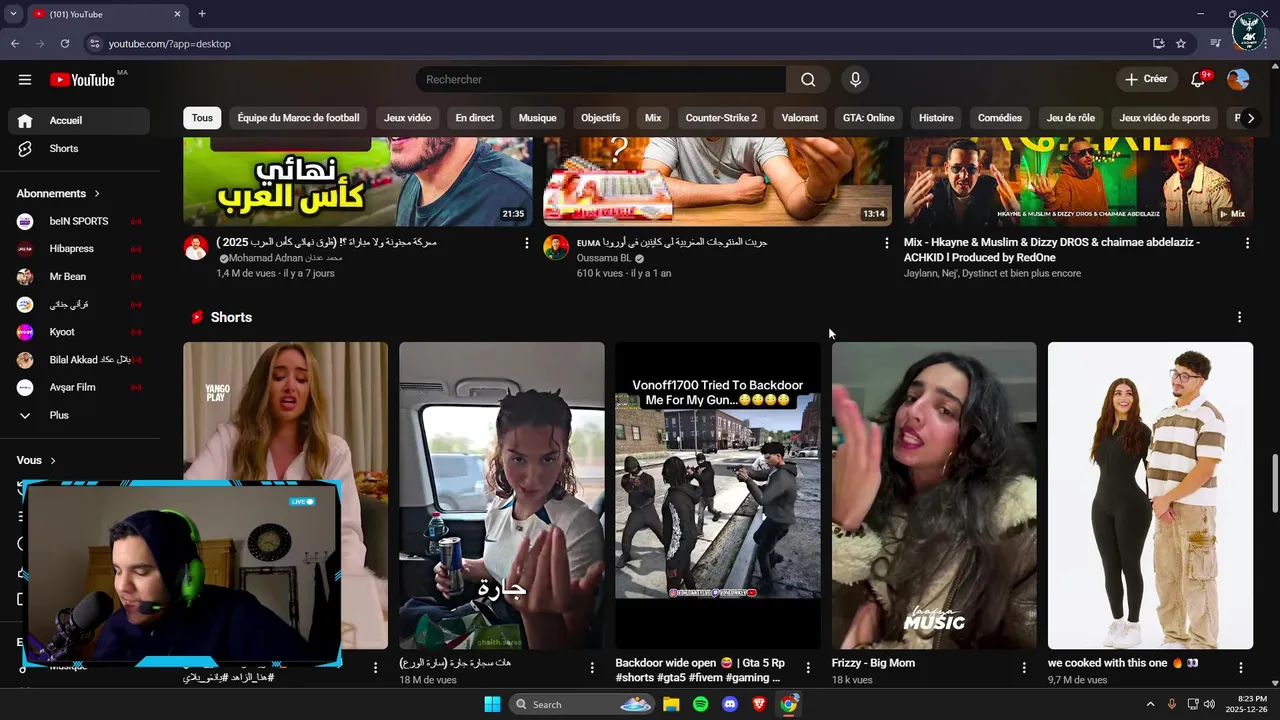Open File Explorer from the taskbar
Screen dimensions: 1280x720
[671, 704]
